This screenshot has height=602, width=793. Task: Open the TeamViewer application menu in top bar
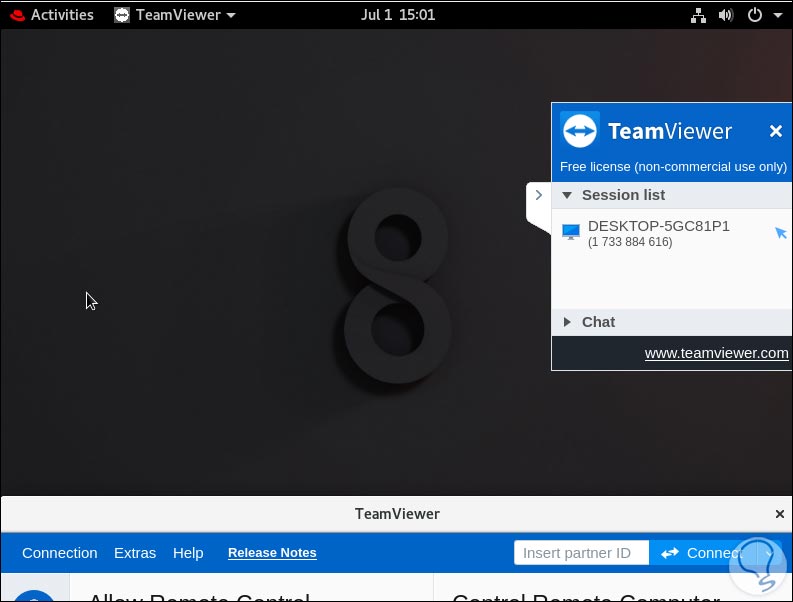[175, 15]
